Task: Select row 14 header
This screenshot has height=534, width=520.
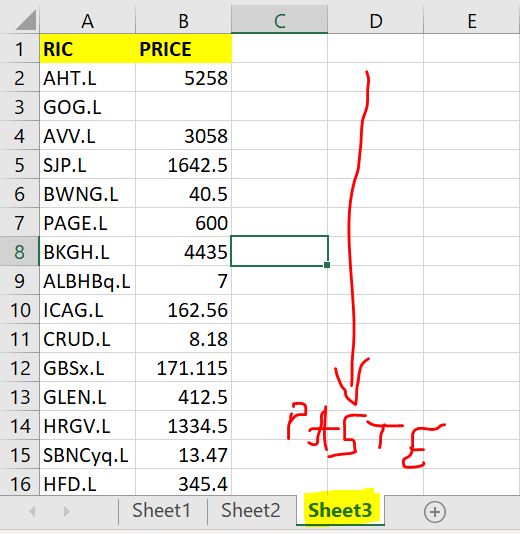Action: coord(19,425)
